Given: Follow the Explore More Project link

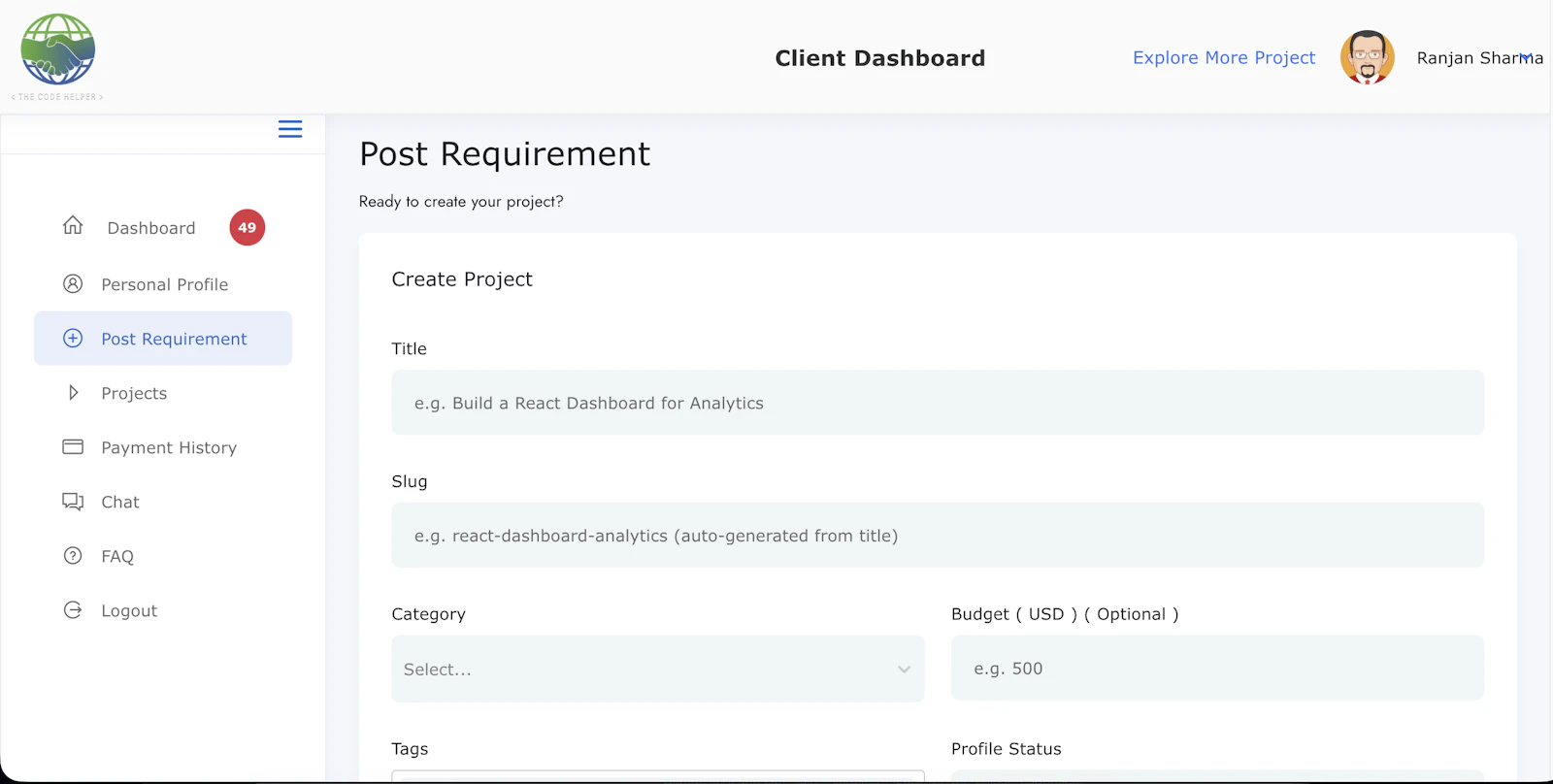Looking at the screenshot, I should 1224,57.
